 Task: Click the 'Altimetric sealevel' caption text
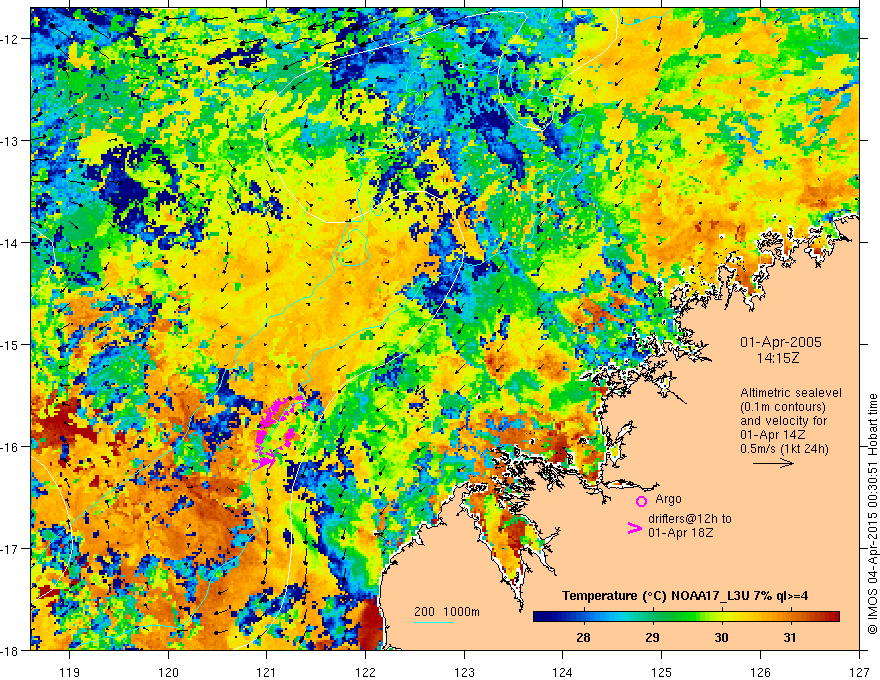pos(791,393)
